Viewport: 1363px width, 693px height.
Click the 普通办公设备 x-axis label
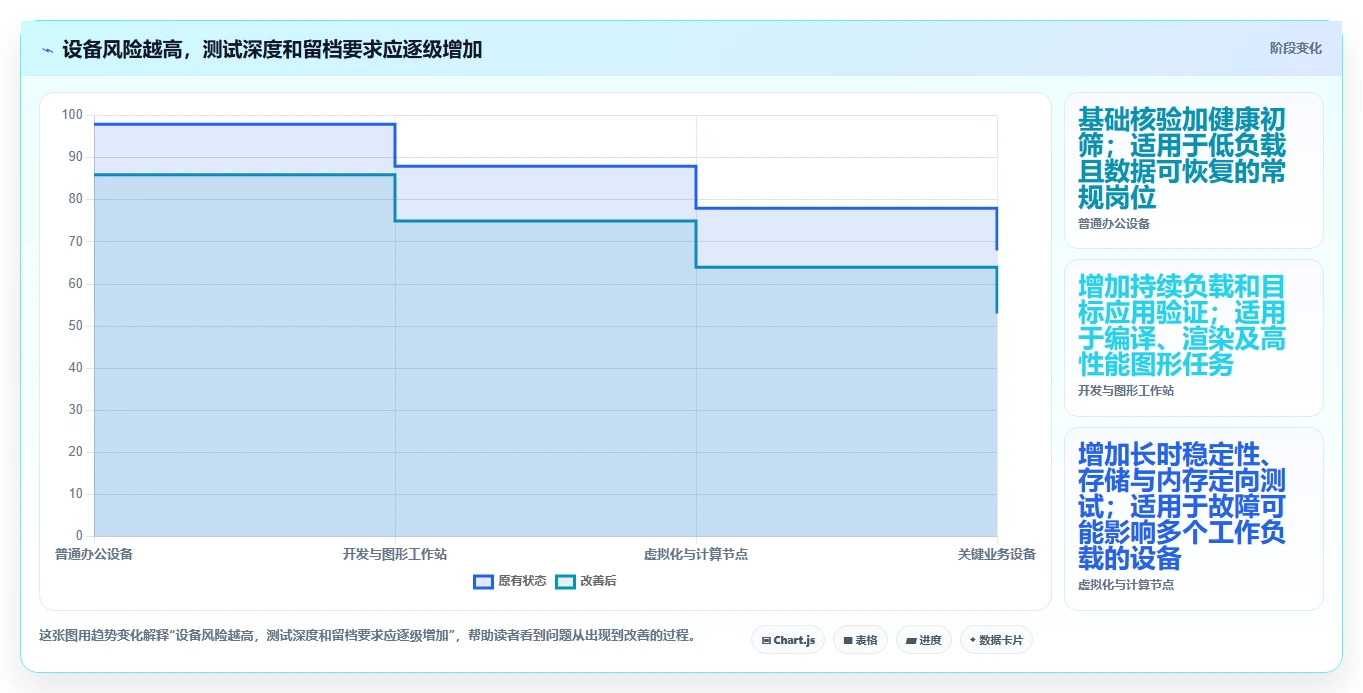(x=94, y=554)
